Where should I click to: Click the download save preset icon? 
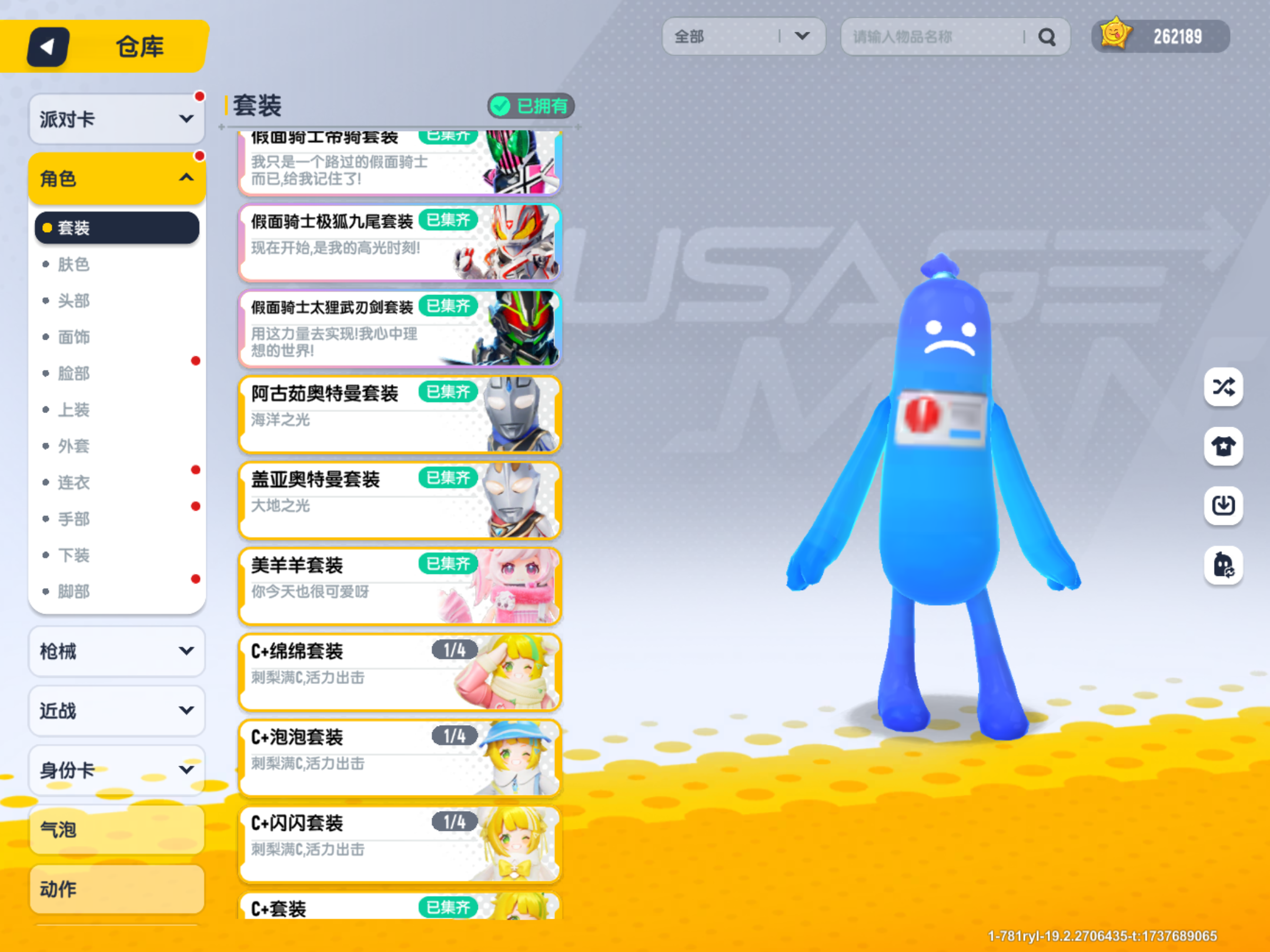(1224, 505)
